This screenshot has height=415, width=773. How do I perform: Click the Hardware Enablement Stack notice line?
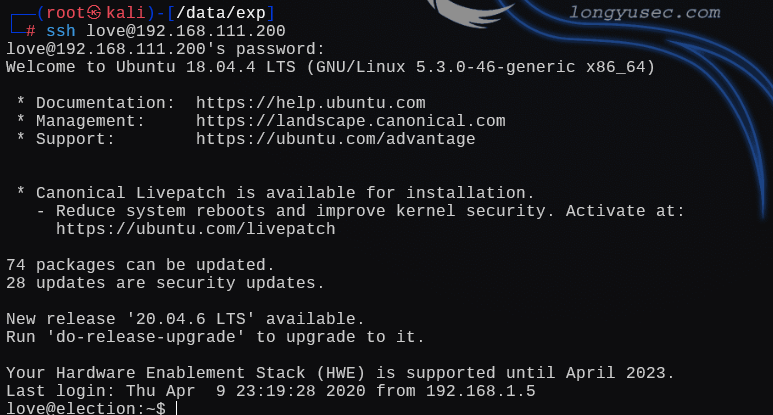coord(340,373)
